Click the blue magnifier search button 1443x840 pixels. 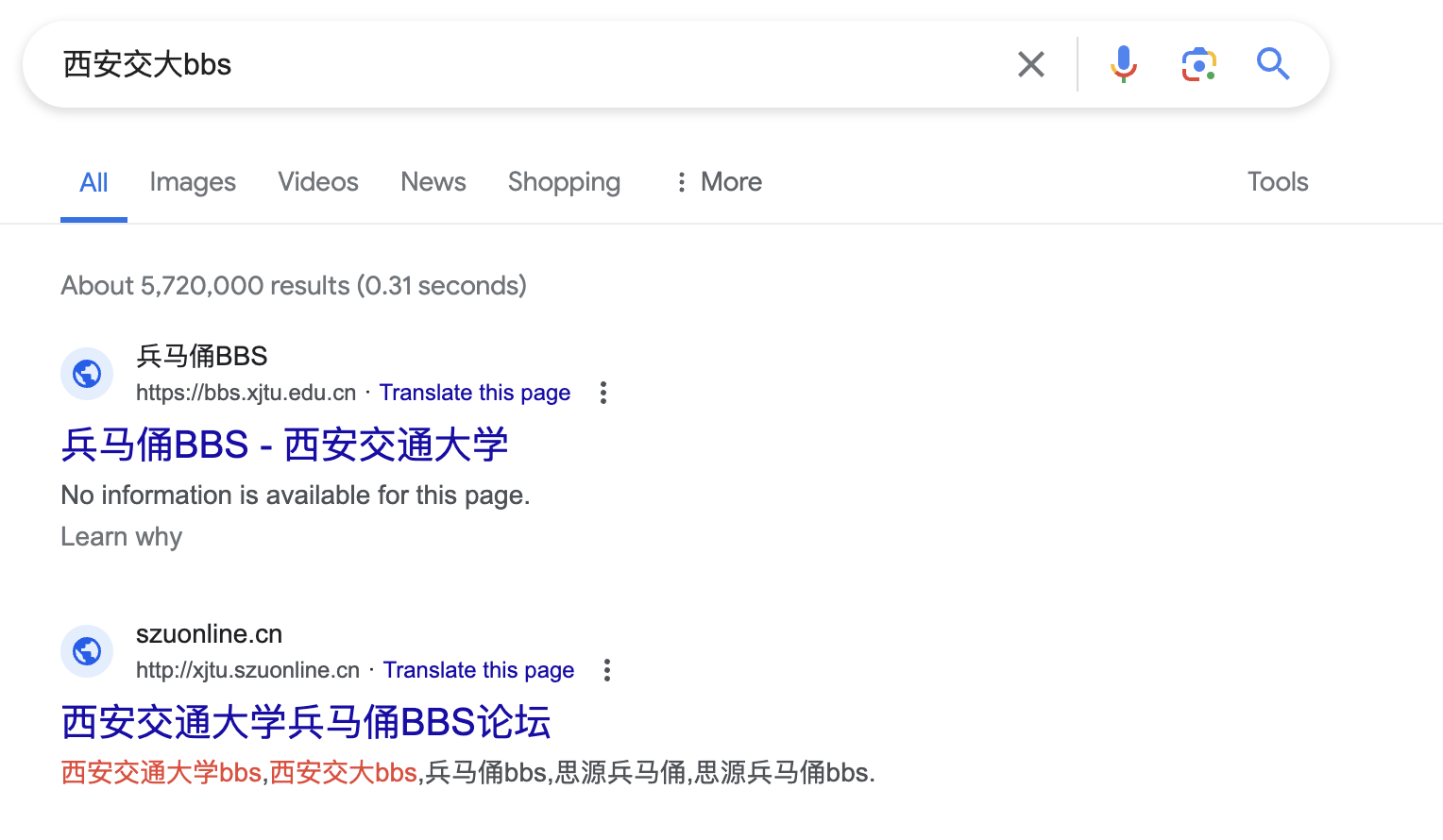coord(1273,64)
